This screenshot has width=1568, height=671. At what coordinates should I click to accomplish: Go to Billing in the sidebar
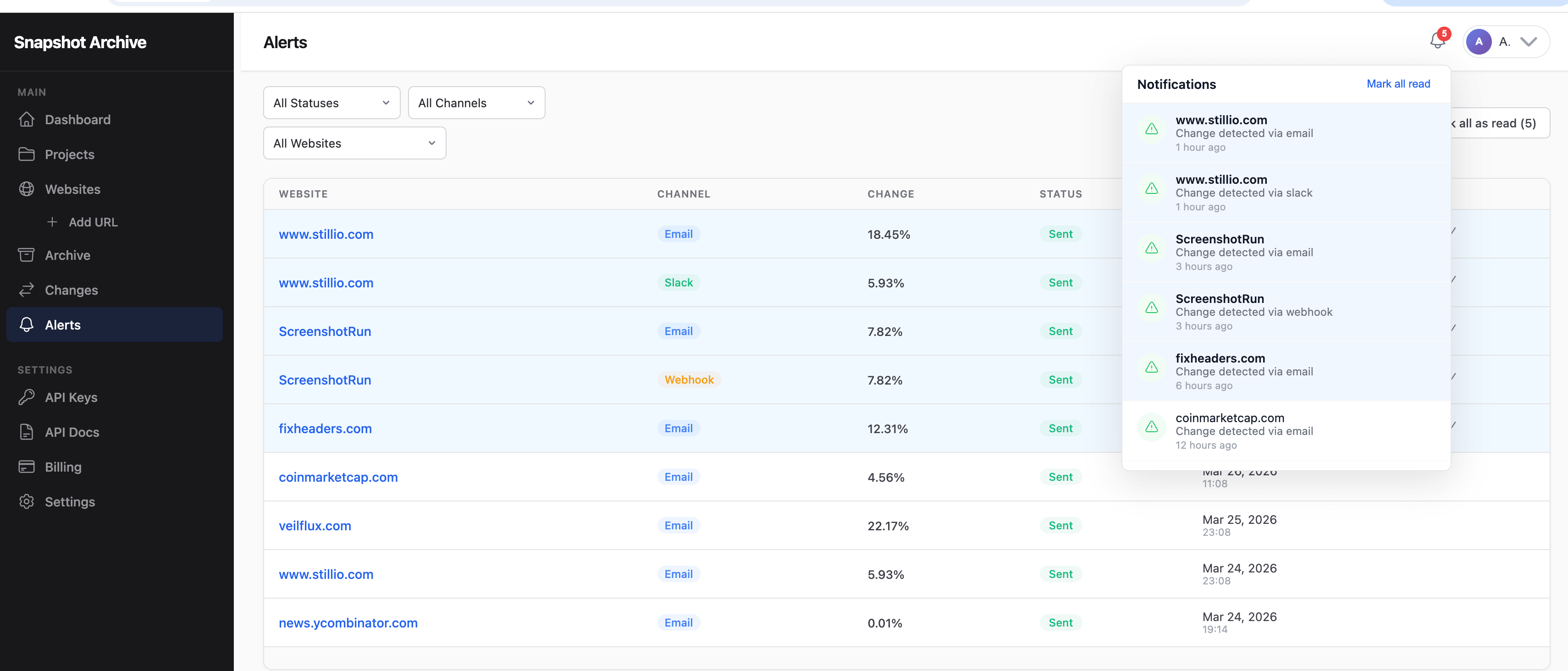click(x=115, y=467)
